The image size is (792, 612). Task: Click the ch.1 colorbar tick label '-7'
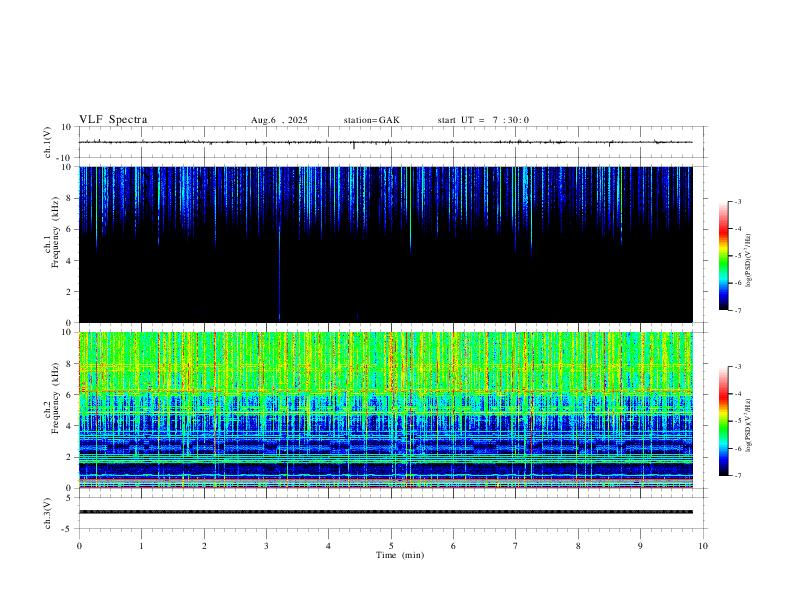(x=738, y=311)
